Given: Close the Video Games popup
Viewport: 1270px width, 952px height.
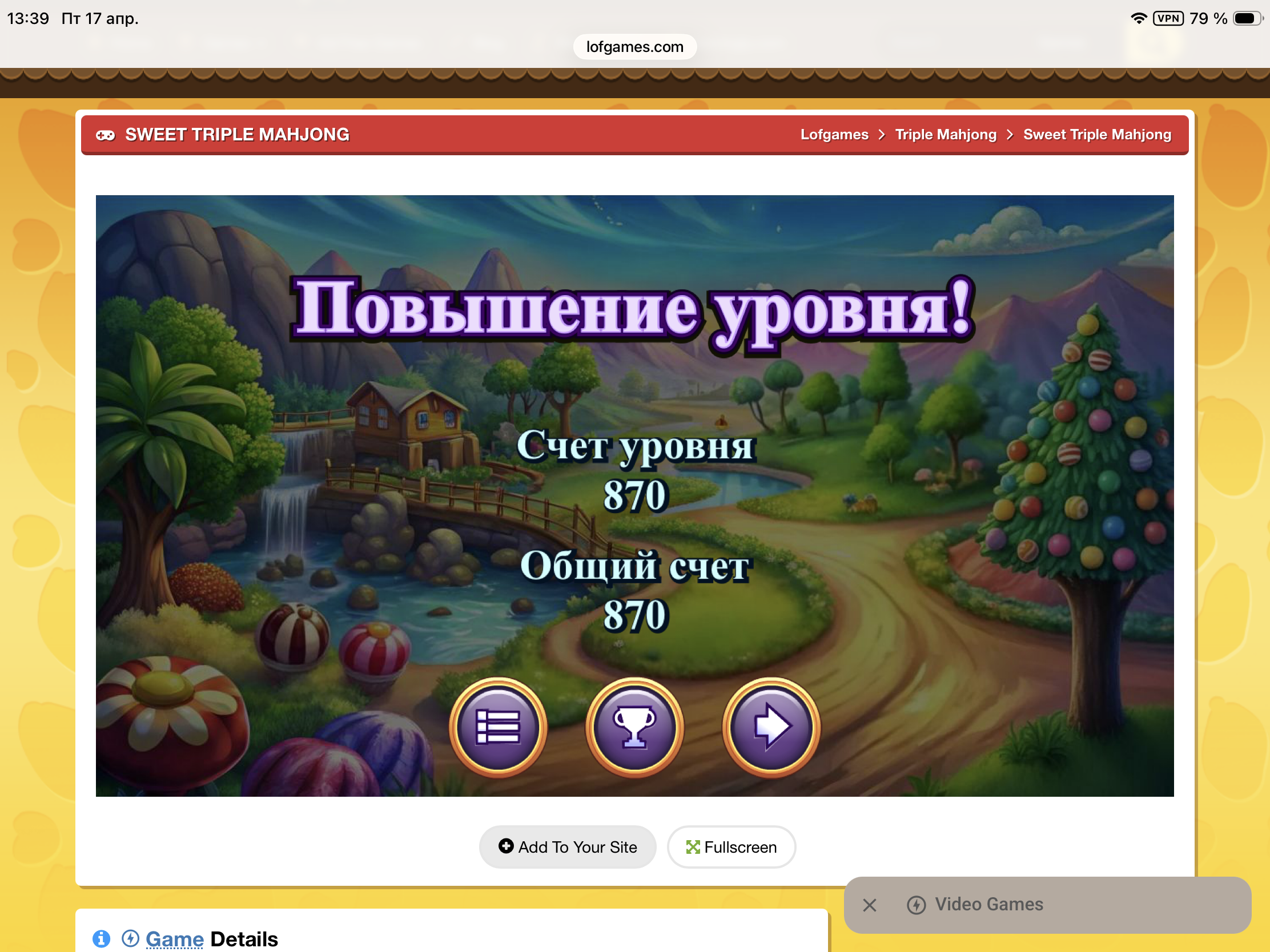Looking at the screenshot, I should pyautogui.click(x=869, y=905).
